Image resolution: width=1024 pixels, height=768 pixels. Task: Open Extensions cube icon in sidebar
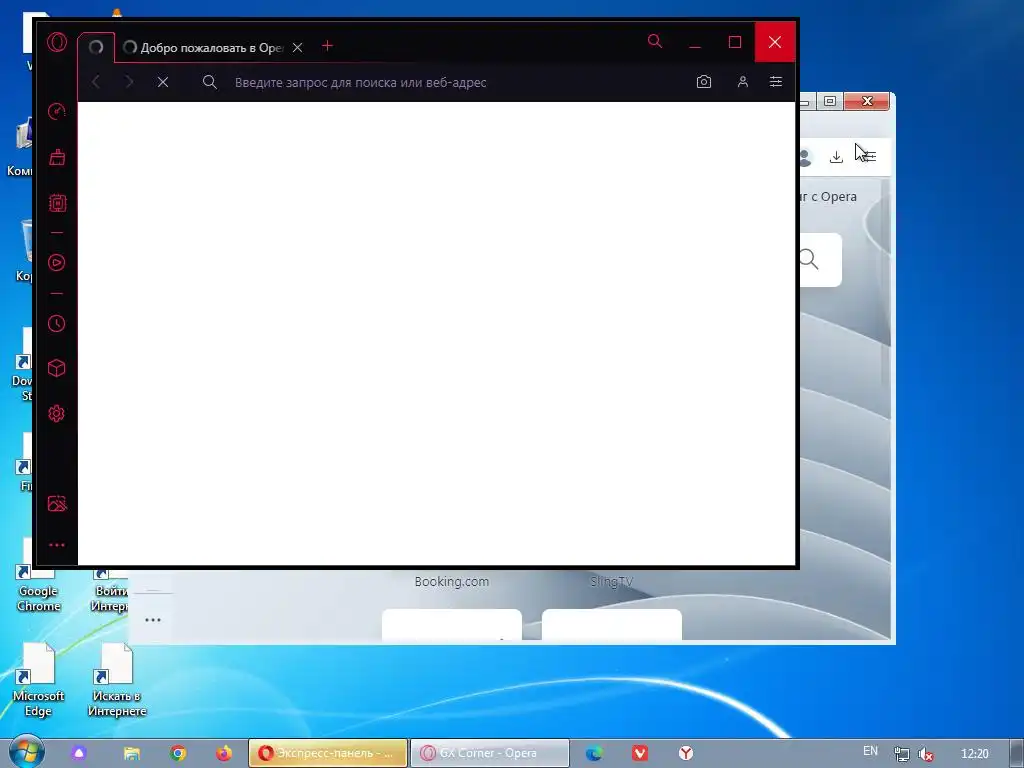[57, 368]
